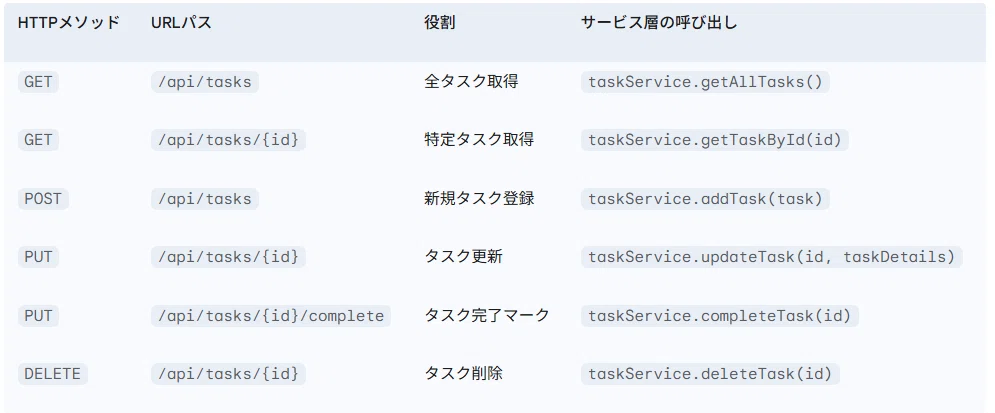Image resolution: width=995 pixels, height=413 pixels.
Task: Click taskService.completeTask(id) code snippet
Action: [x=720, y=315]
